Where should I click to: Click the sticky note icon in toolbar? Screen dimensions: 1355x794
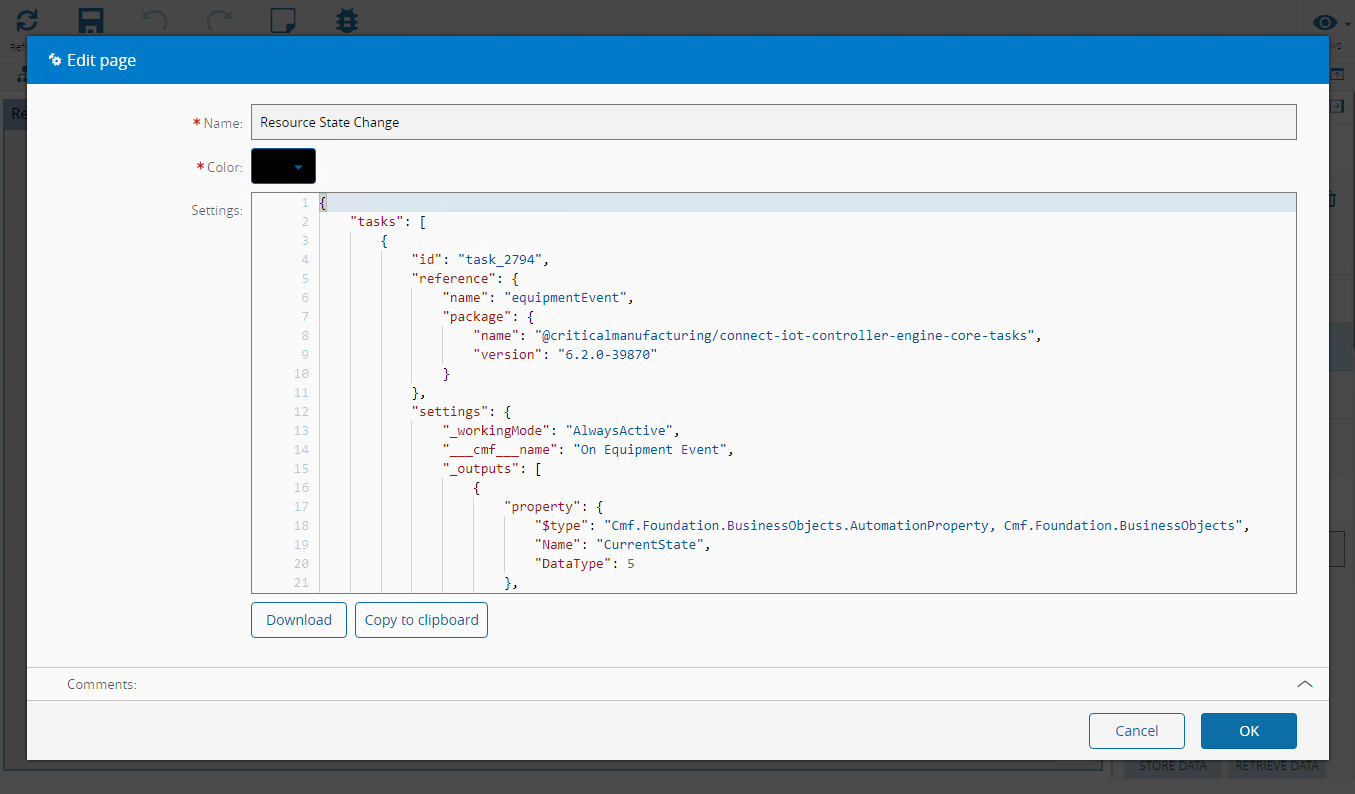[283, 20]
